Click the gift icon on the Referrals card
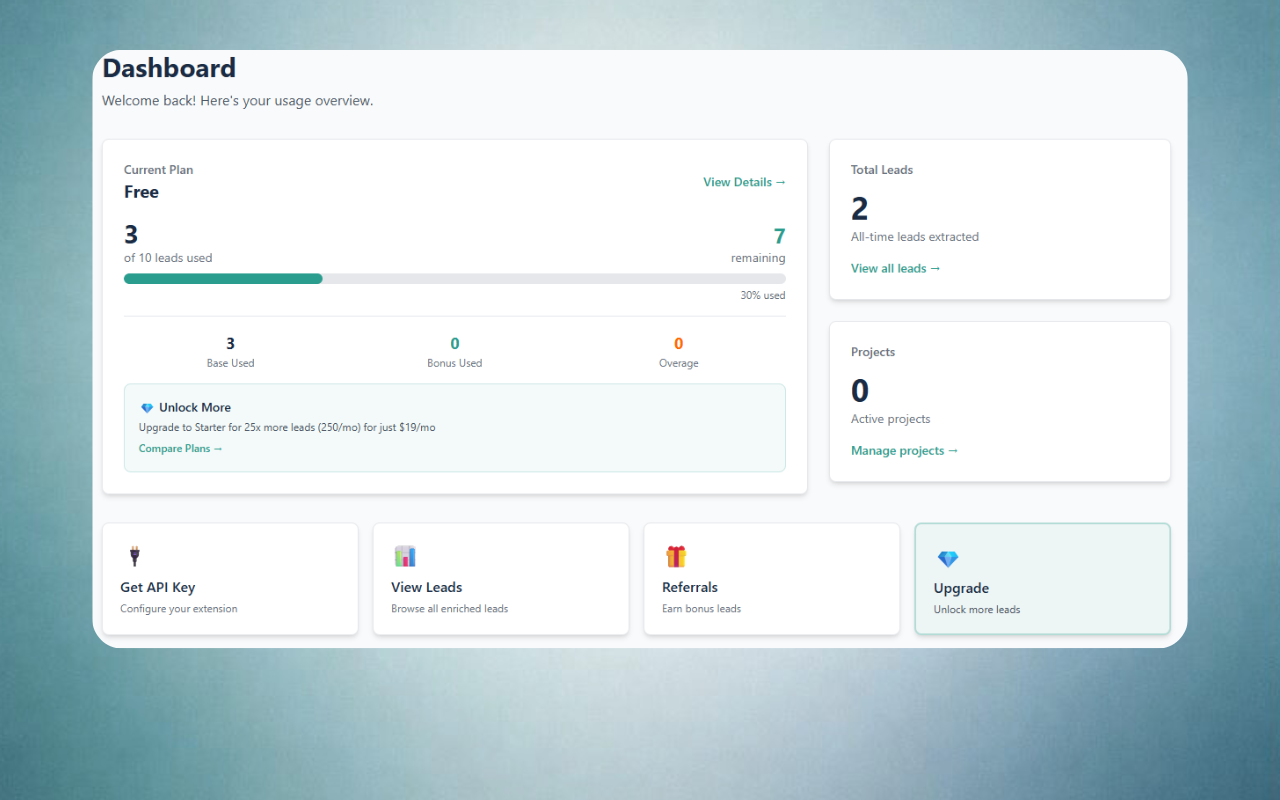Viewport: 1280px width, 800px height. click(x=676, y=556)
